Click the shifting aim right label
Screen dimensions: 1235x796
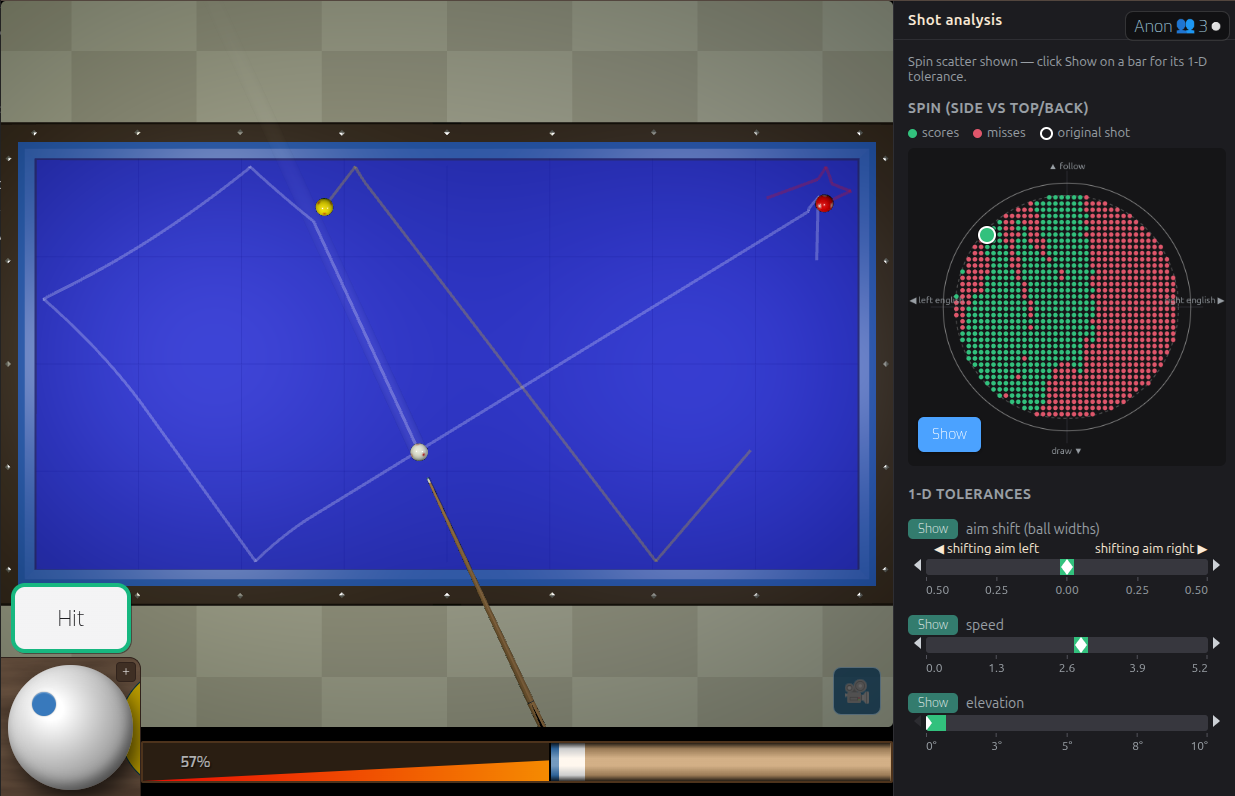click(1151, 548)
